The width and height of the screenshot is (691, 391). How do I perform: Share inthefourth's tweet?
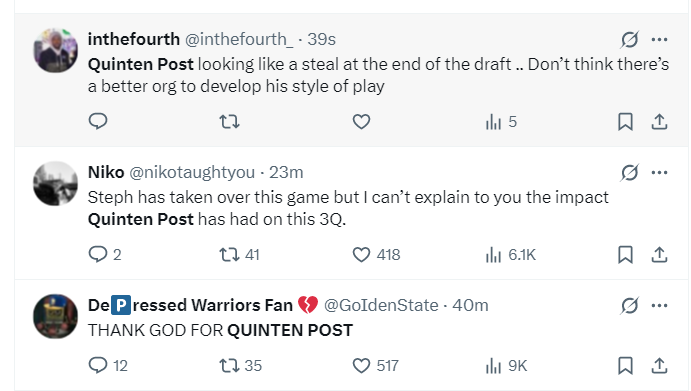(659, 122)
